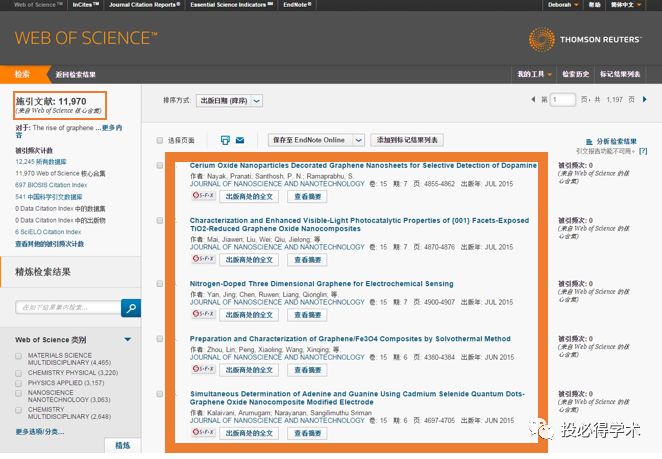Click S-F-X icon for Cerium Oxide article
Viewport: 662px width, 459px height.
[203, 196]
